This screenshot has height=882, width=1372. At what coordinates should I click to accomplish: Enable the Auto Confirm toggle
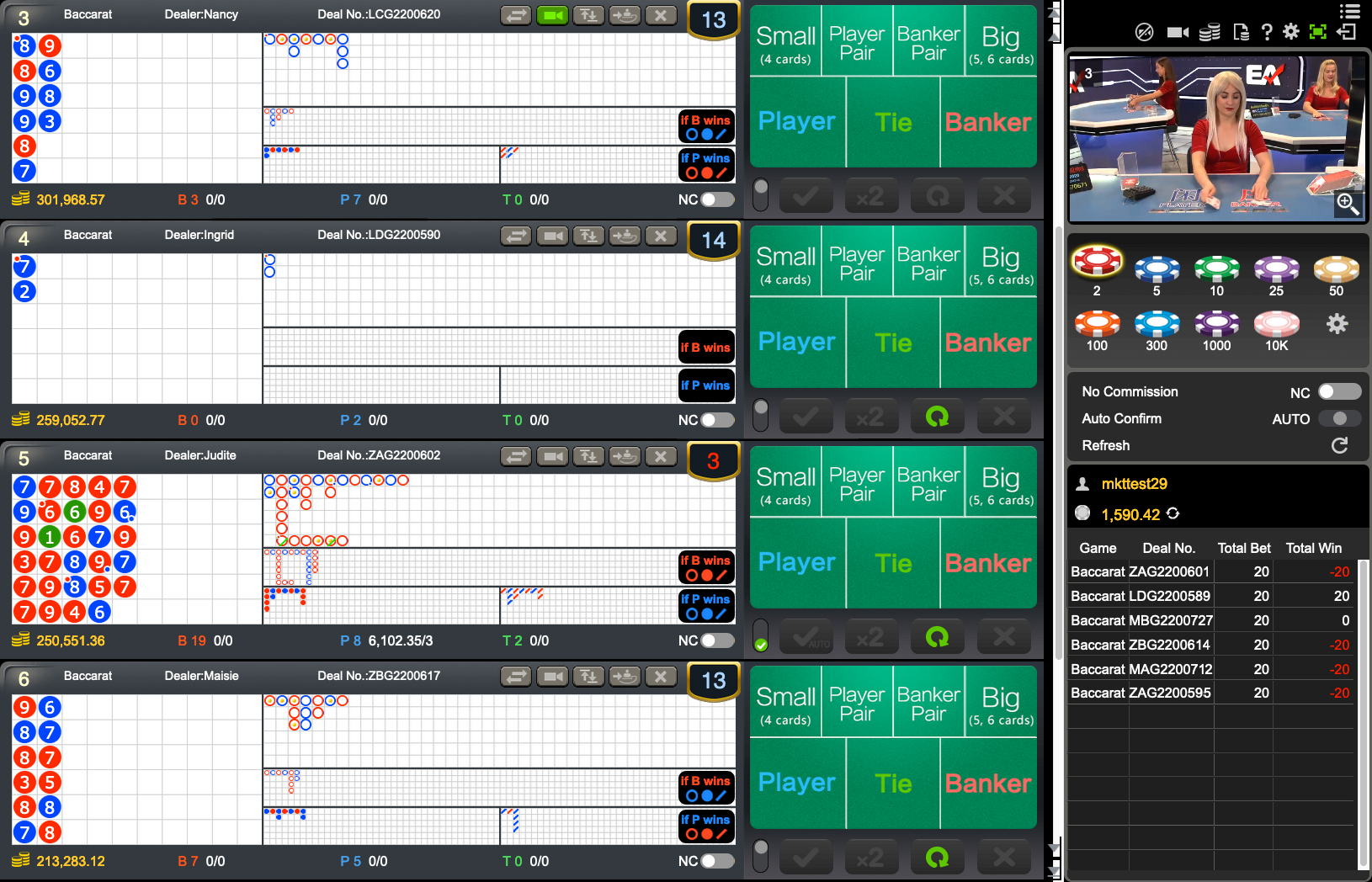coord(1339,419)
